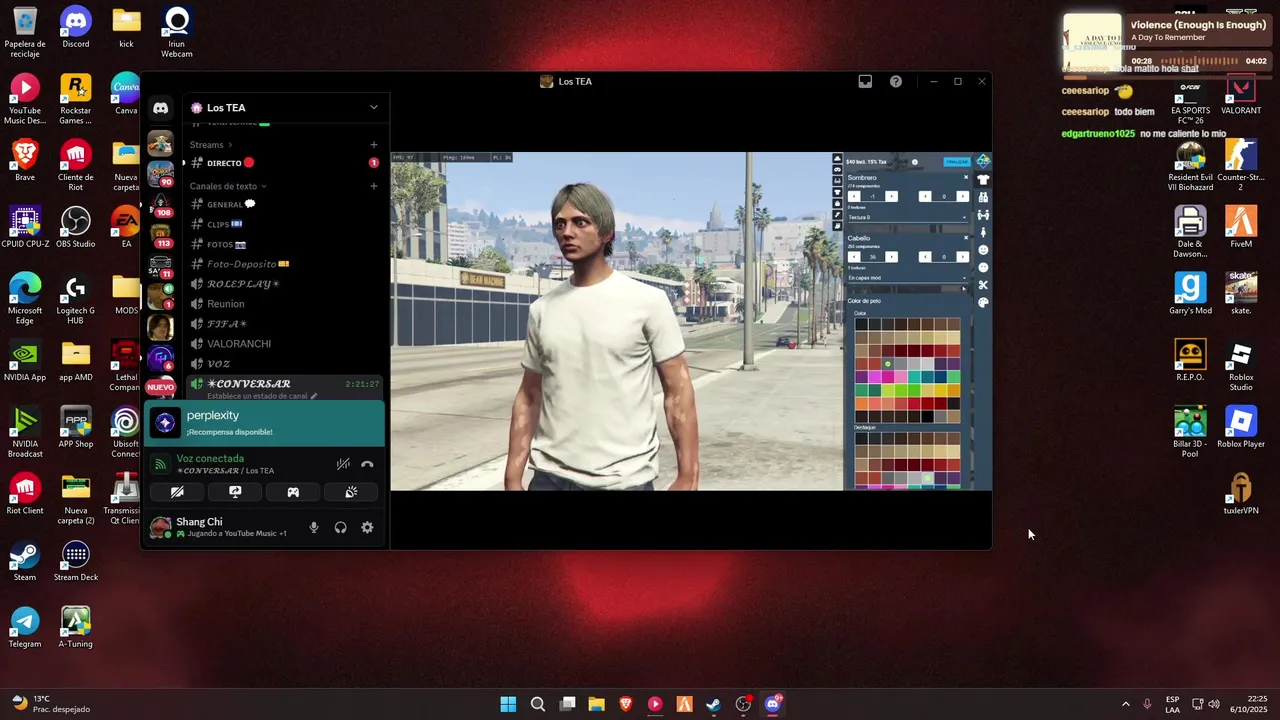Screen dimensions: 1280x720
Task: Share your screen from voice panel
Action: (x=235, y=492)
